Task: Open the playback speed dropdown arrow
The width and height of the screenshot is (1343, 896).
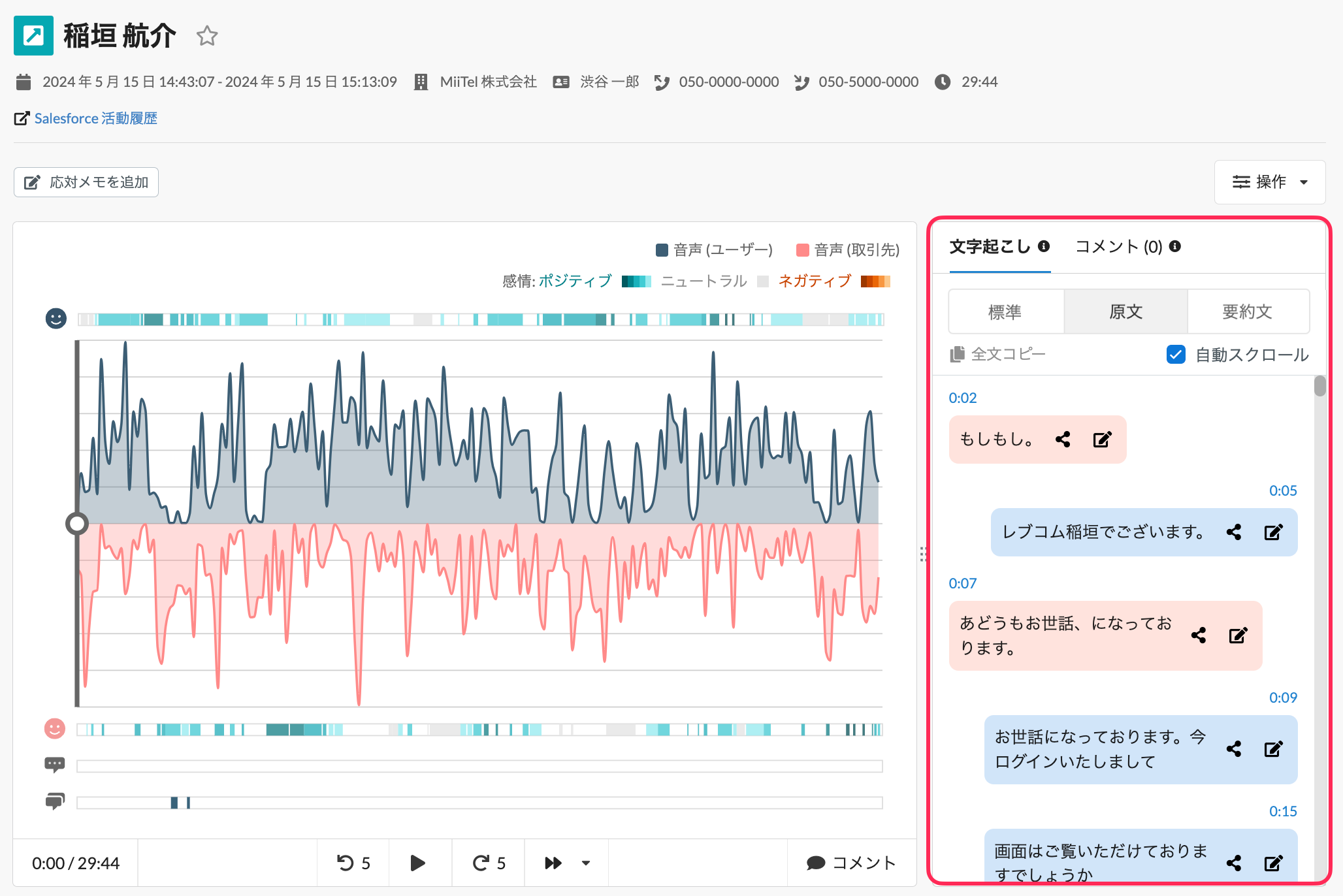Action: 586,863
